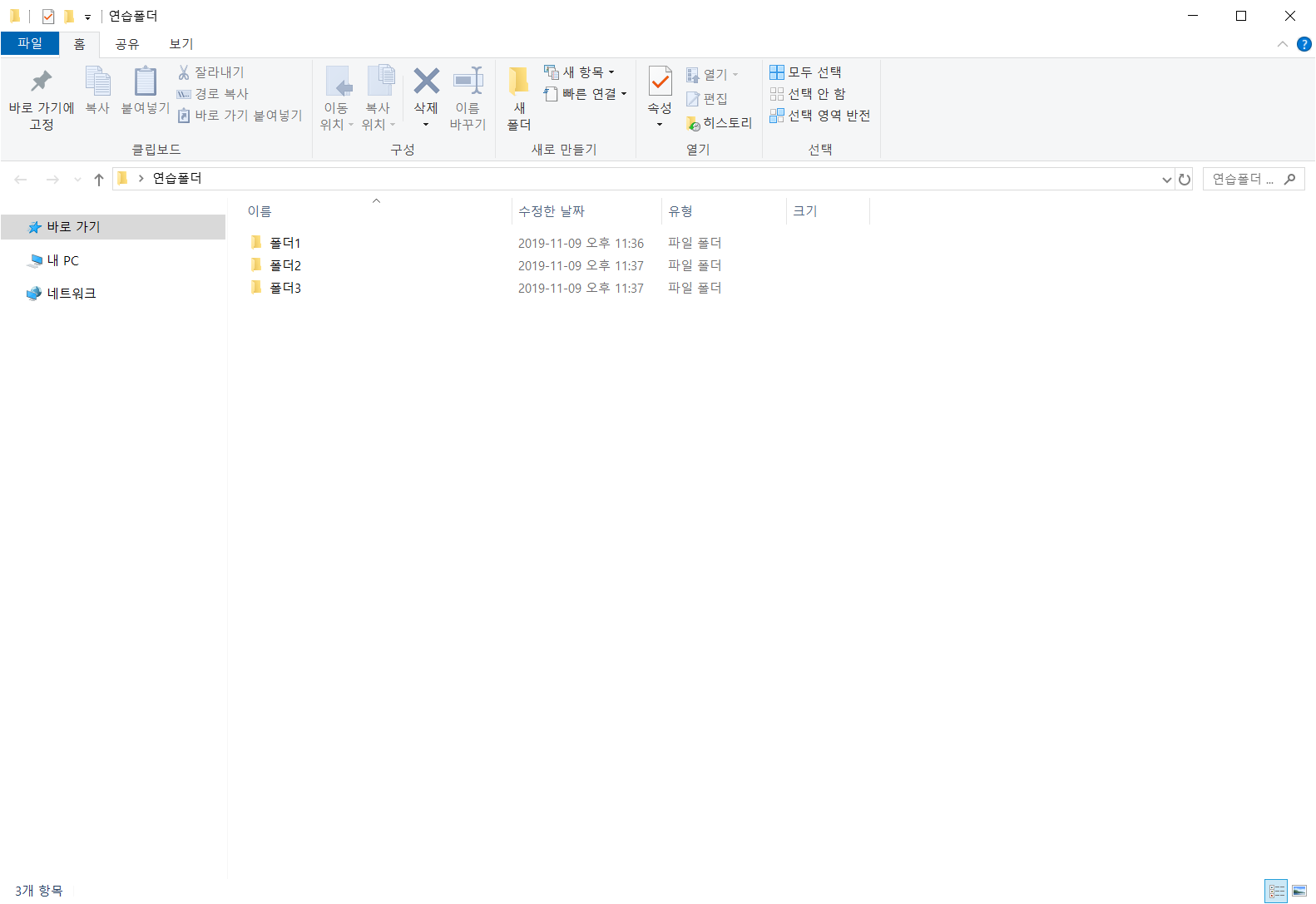The width and height of the screenshot is (1316, 904).
Task: Expand chevron before 연습폴더 in address bar
Action: (x=141, y=178)
